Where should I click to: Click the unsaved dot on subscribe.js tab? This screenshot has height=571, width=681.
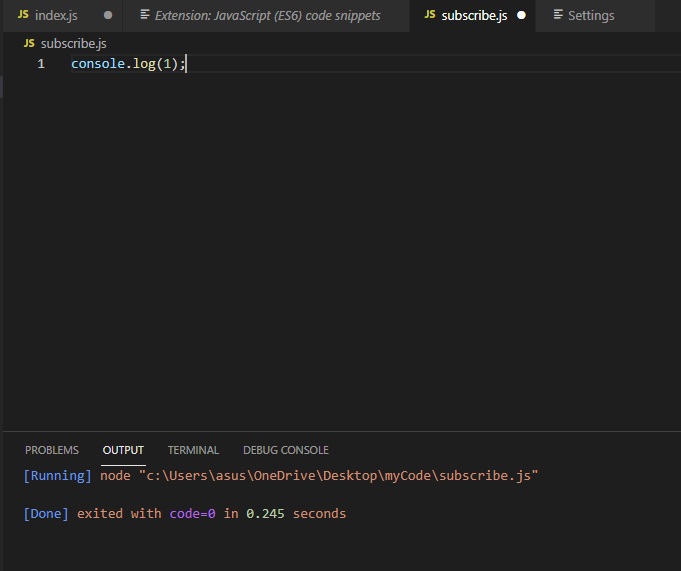(x=521, y=16)
